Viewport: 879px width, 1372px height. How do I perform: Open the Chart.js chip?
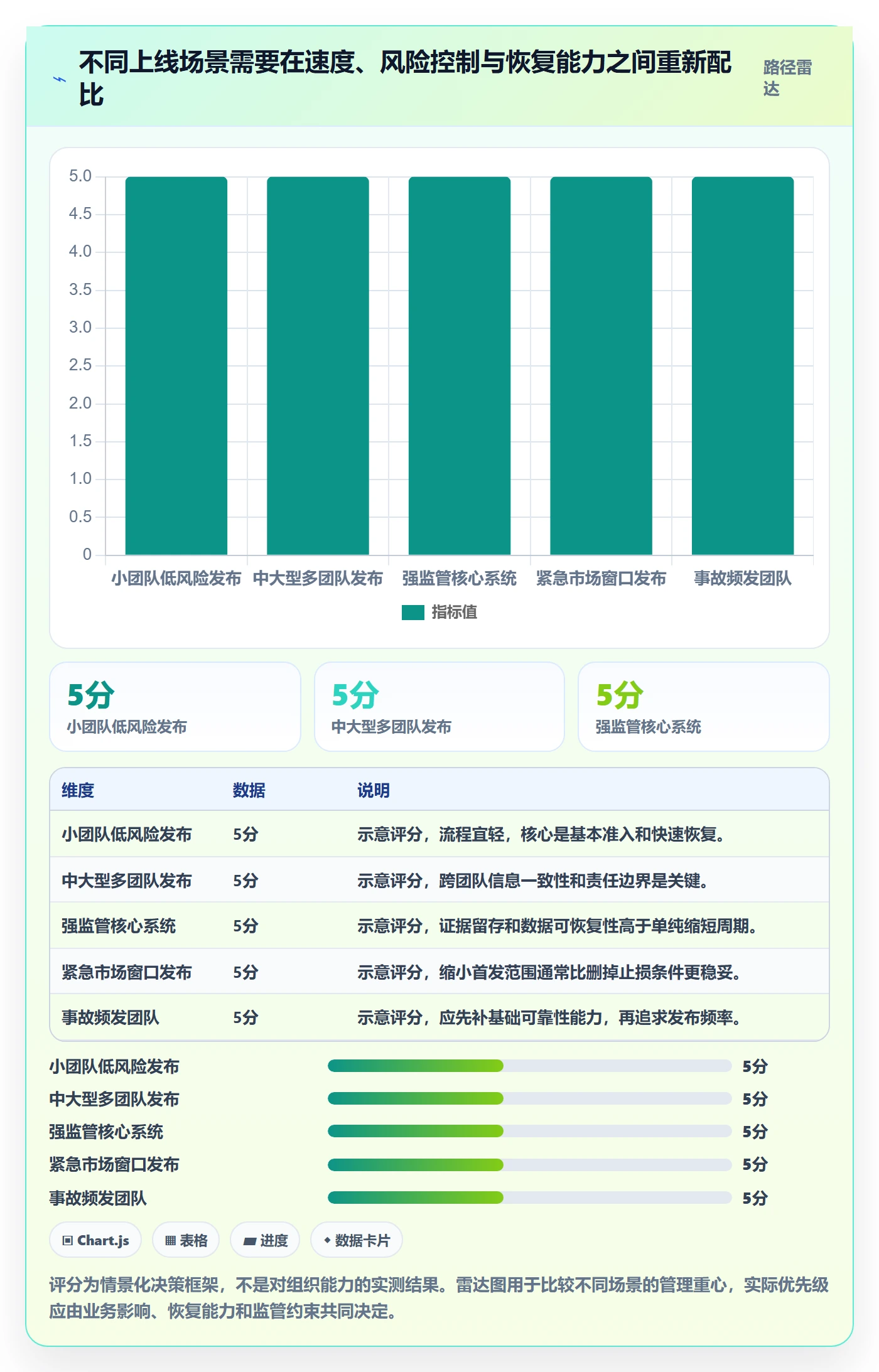click(x=95, y=1240)
